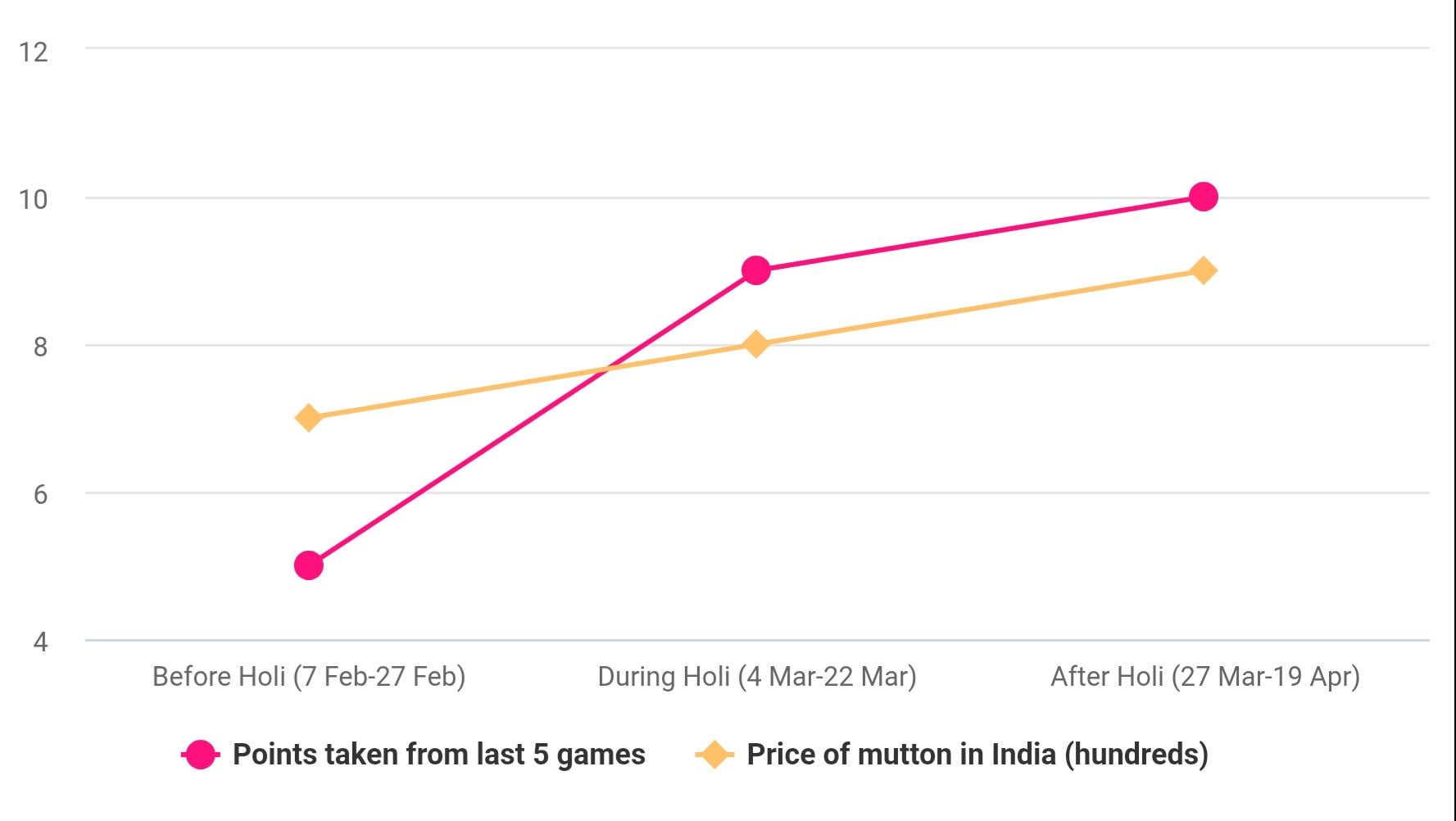Viewport: 1456px width, 821px height.
Task: Click the y-axis label 6
Action: 40,494
